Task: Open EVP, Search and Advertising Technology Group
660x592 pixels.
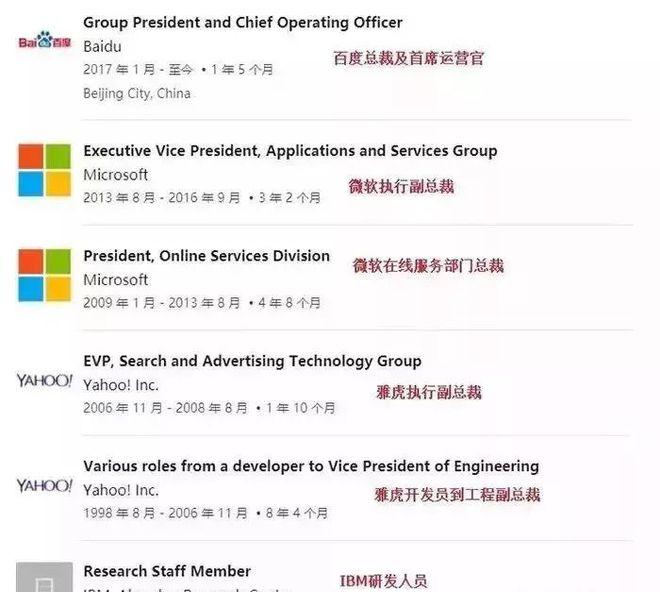Action: coord(252,361)
